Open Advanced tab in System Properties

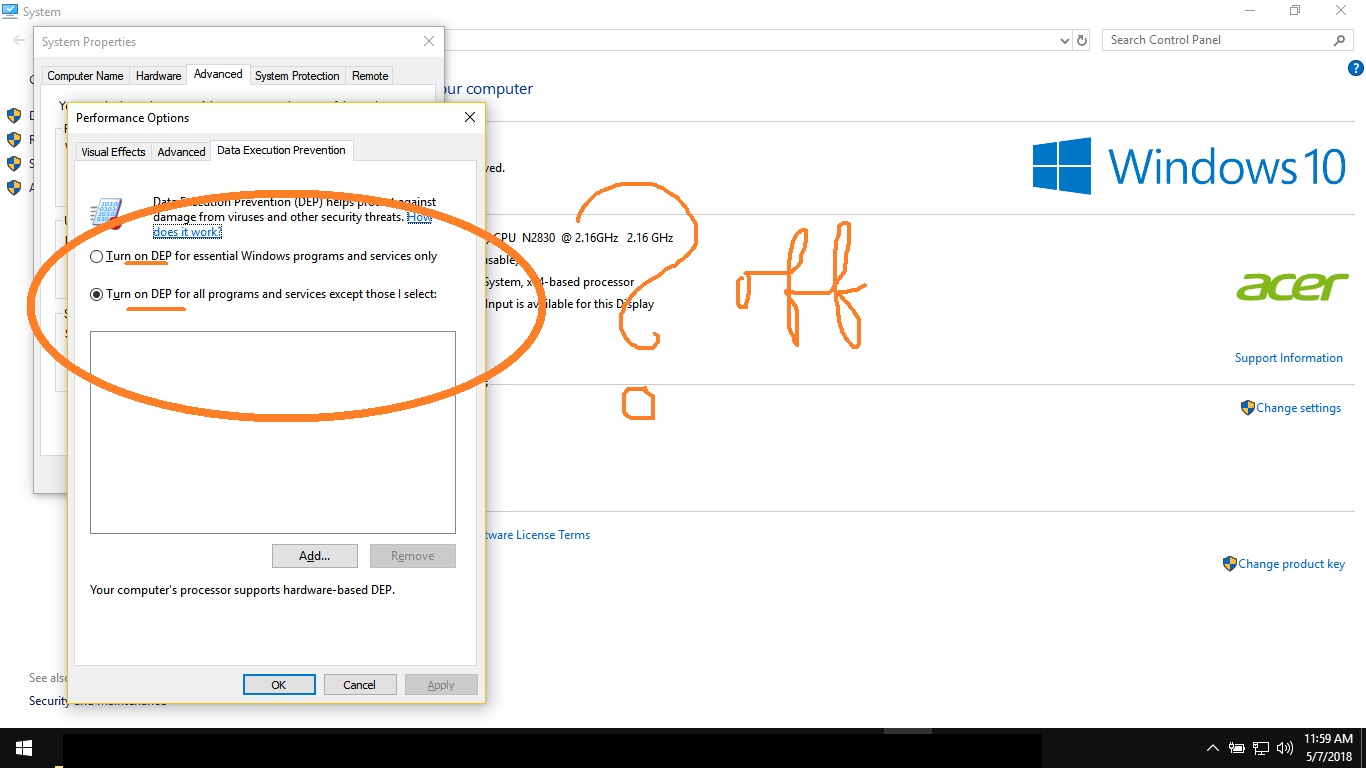coord(218,74)
